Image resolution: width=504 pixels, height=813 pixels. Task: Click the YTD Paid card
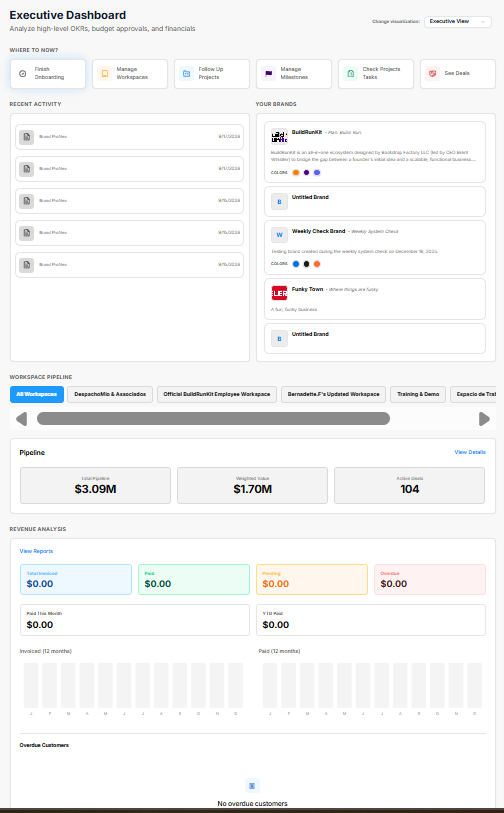click(x=371, y=620)
